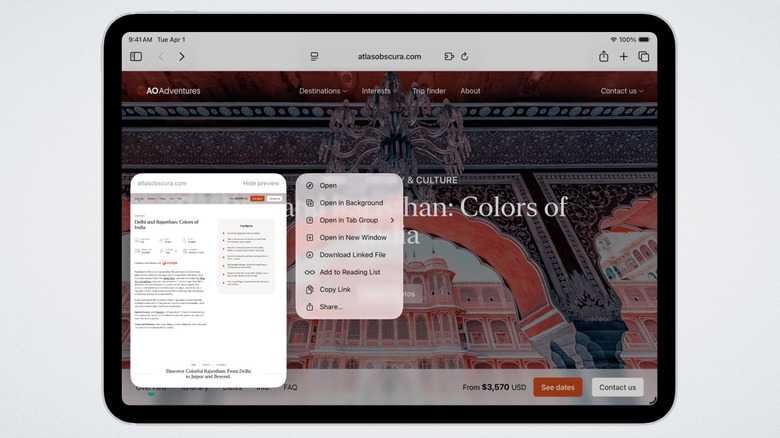Choose Share… in context menu

click(x=349, y=307)
